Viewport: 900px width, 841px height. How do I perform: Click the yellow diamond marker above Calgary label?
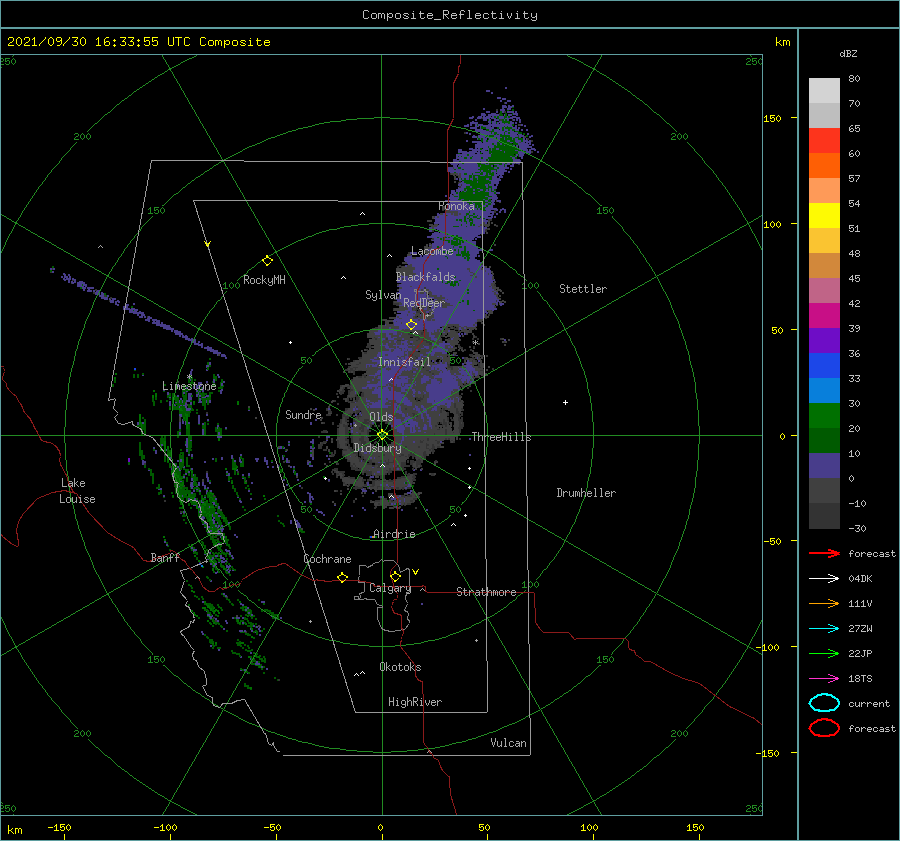[395, 576]
